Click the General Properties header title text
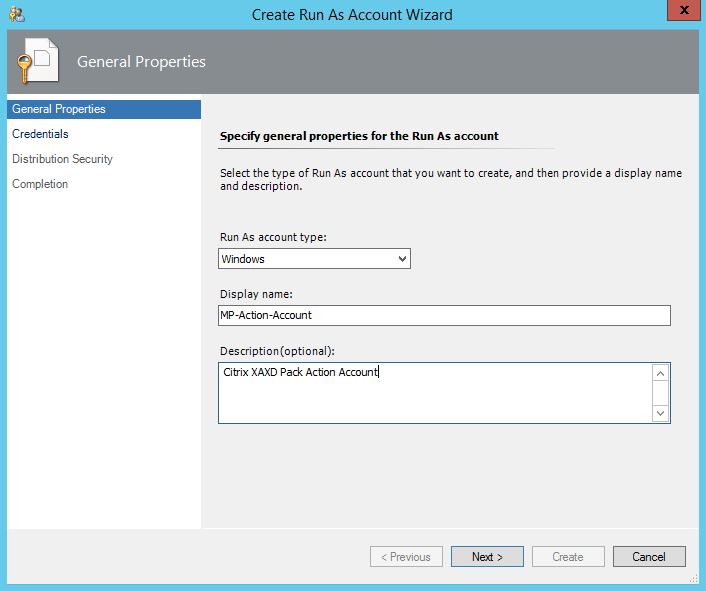The width and height of the screenshot is (706, 591). (141, 62)
